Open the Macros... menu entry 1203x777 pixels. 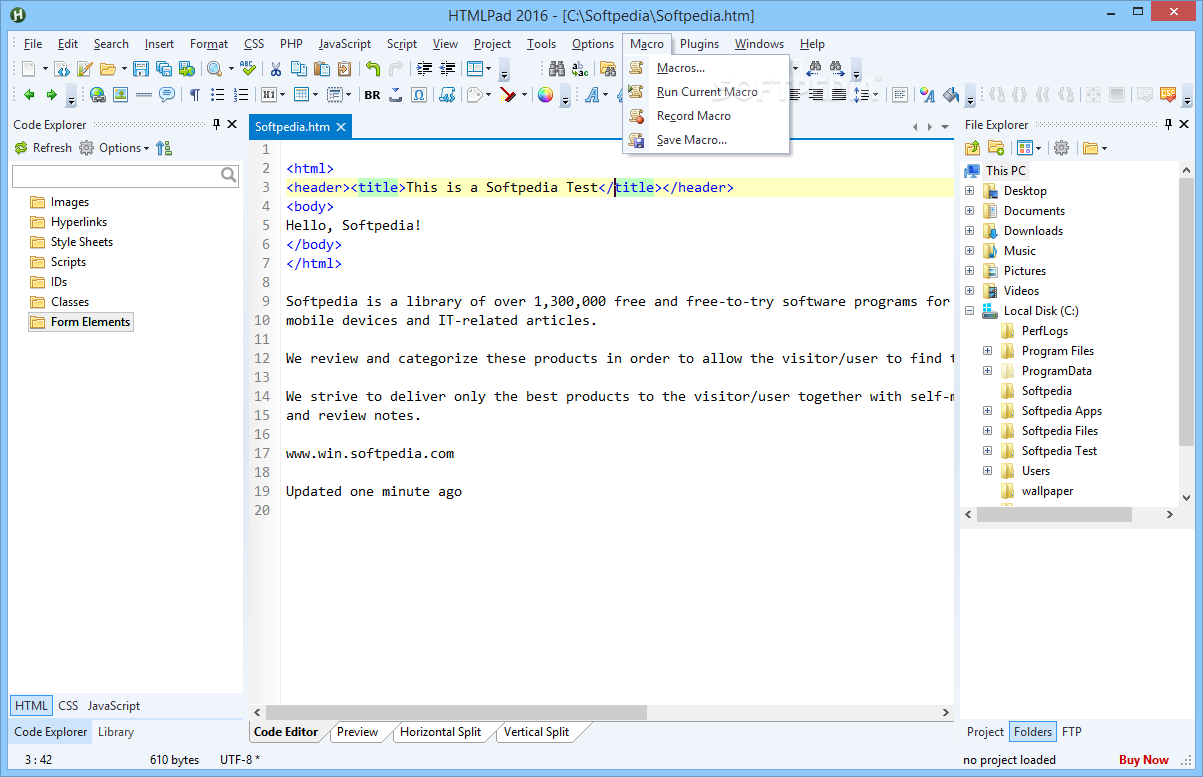[x=706, y=68]
